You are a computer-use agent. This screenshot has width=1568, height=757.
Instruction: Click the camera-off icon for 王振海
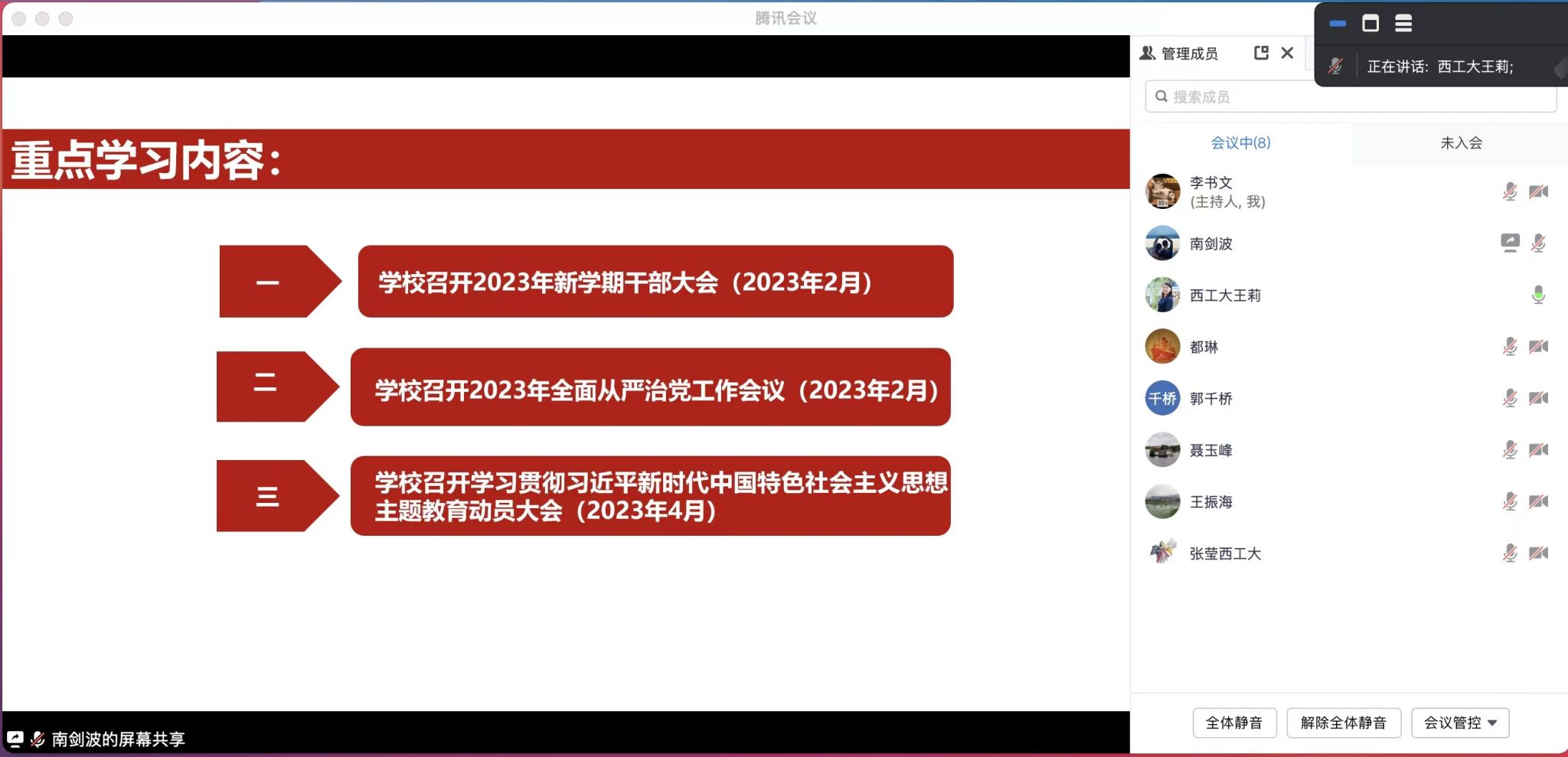tap(1538, 502)
